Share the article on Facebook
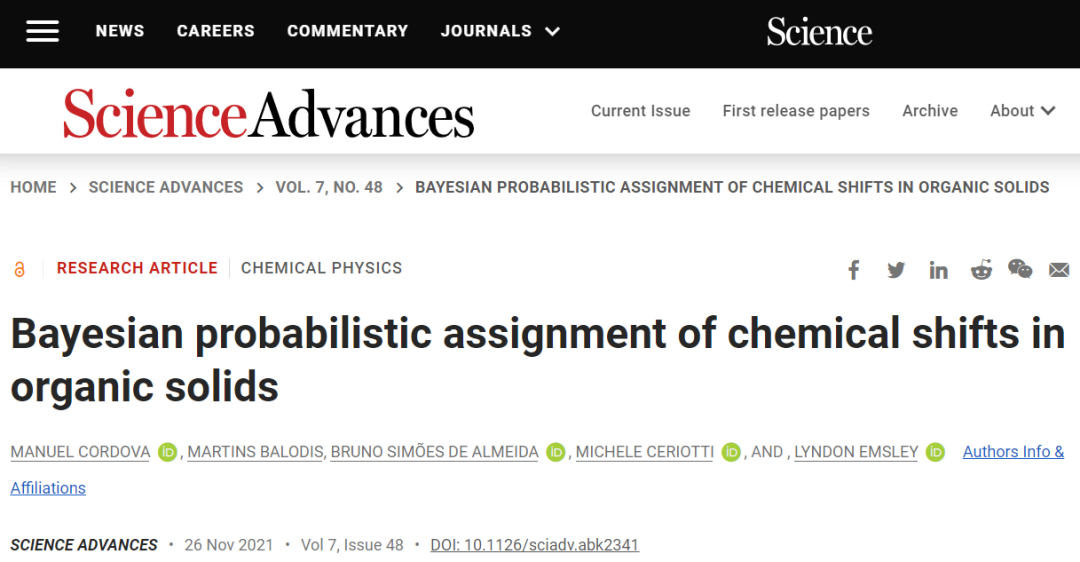The height and width of the screenshot is (562, 1080). click(854, 270)
